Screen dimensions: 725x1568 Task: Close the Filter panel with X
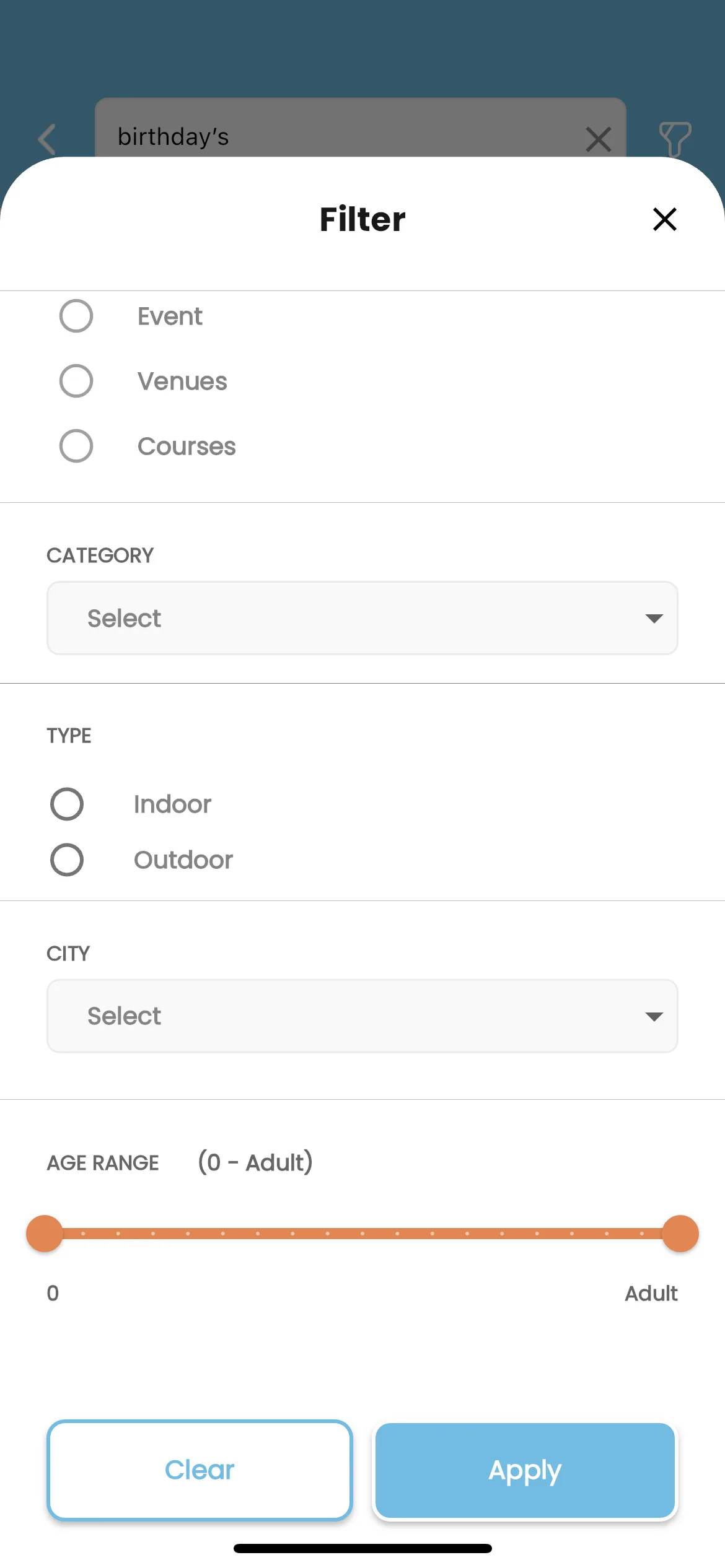[664, 219]
